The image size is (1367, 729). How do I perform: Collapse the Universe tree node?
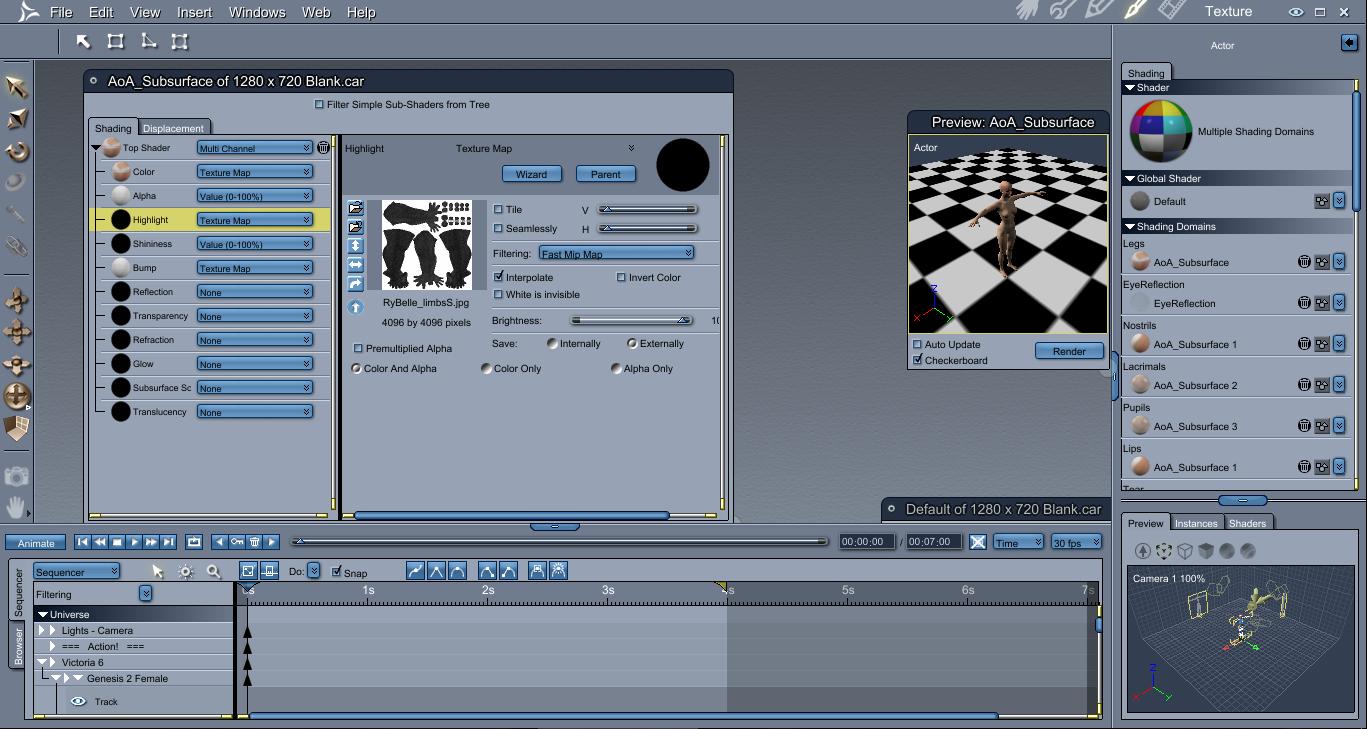click(43, 615)
